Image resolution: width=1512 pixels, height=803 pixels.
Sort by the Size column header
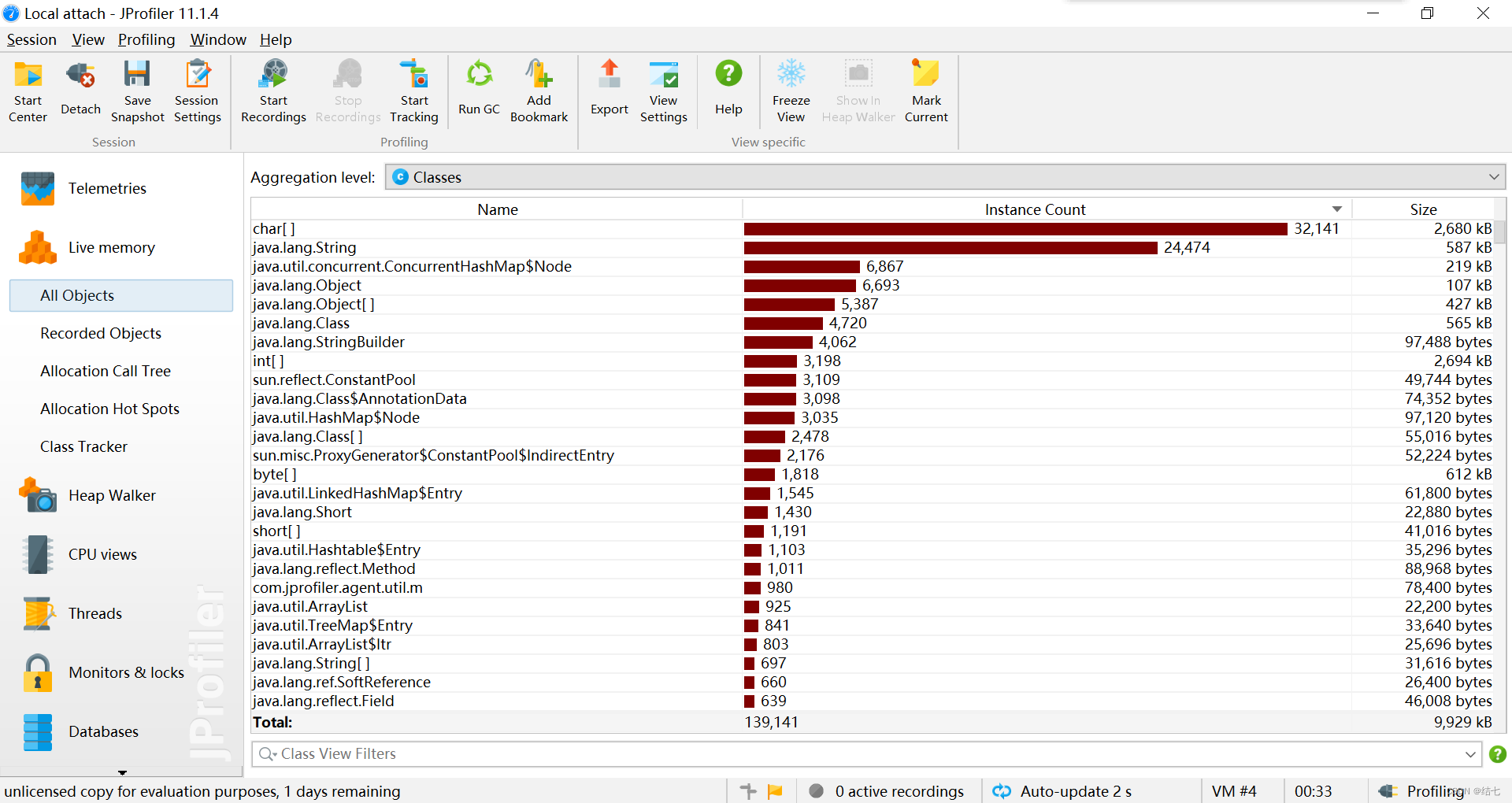click(x=1423, y=209)
